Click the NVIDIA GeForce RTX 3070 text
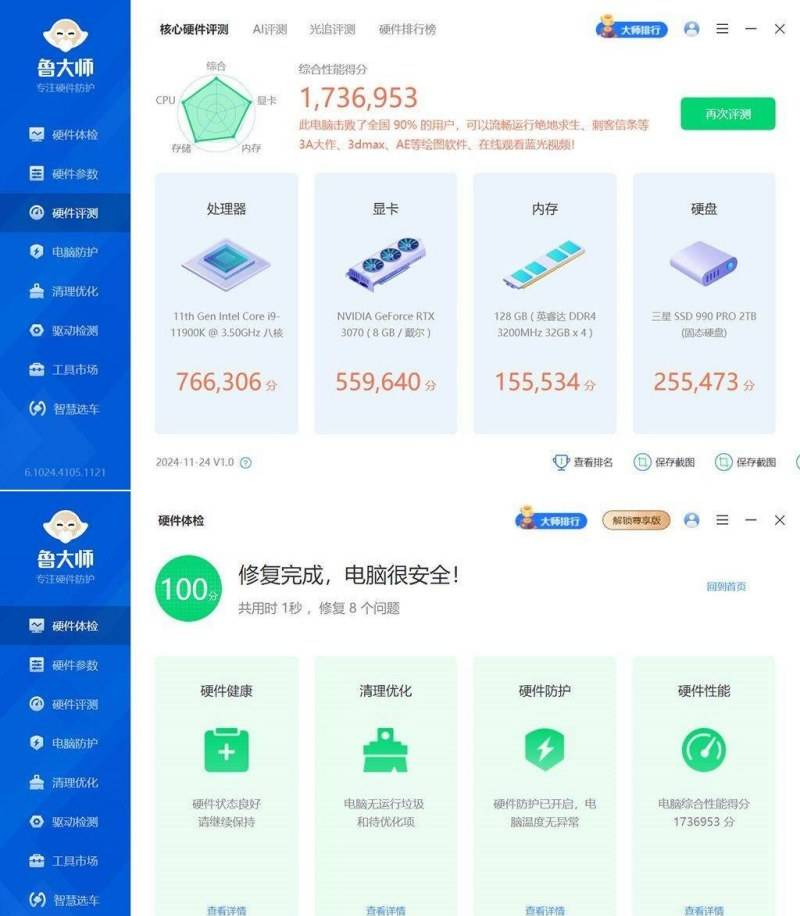The image size is (800, 916). coord(386,324)
